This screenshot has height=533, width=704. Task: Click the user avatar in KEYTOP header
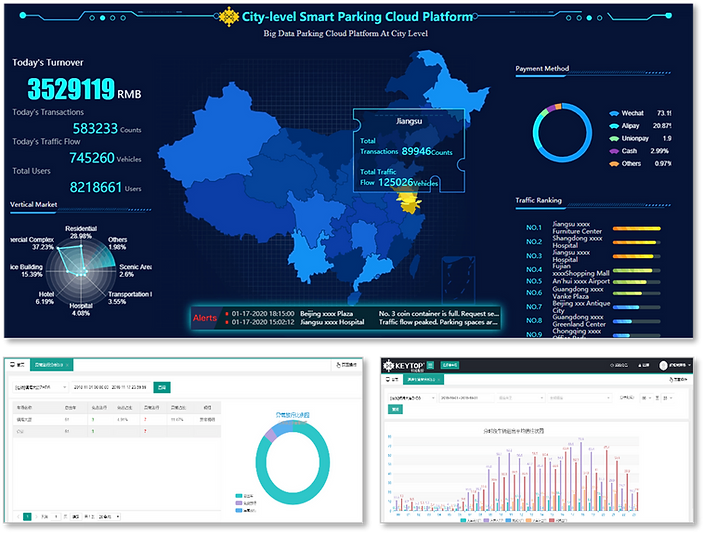(x=663, y=365)
